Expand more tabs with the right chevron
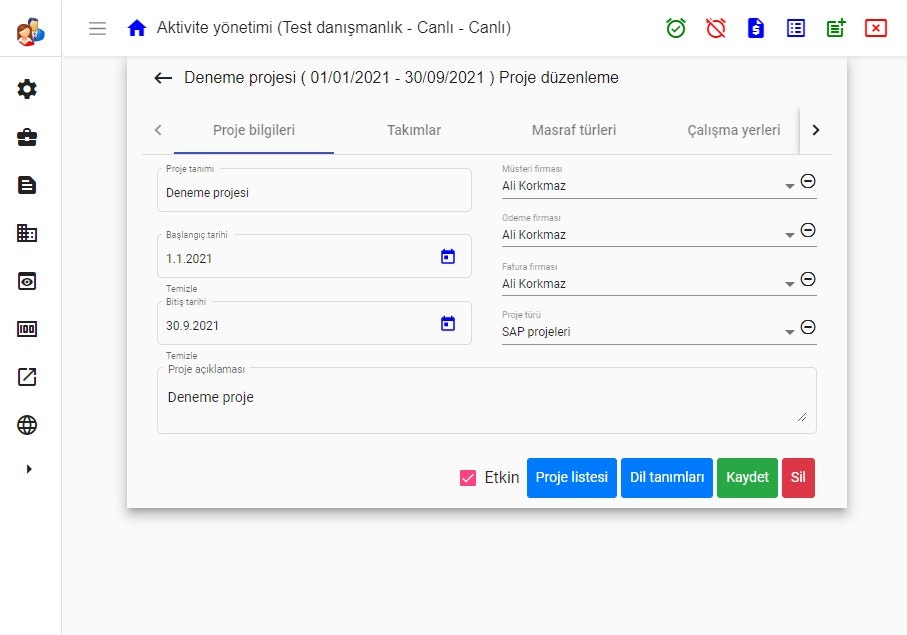 coord(815,130)
